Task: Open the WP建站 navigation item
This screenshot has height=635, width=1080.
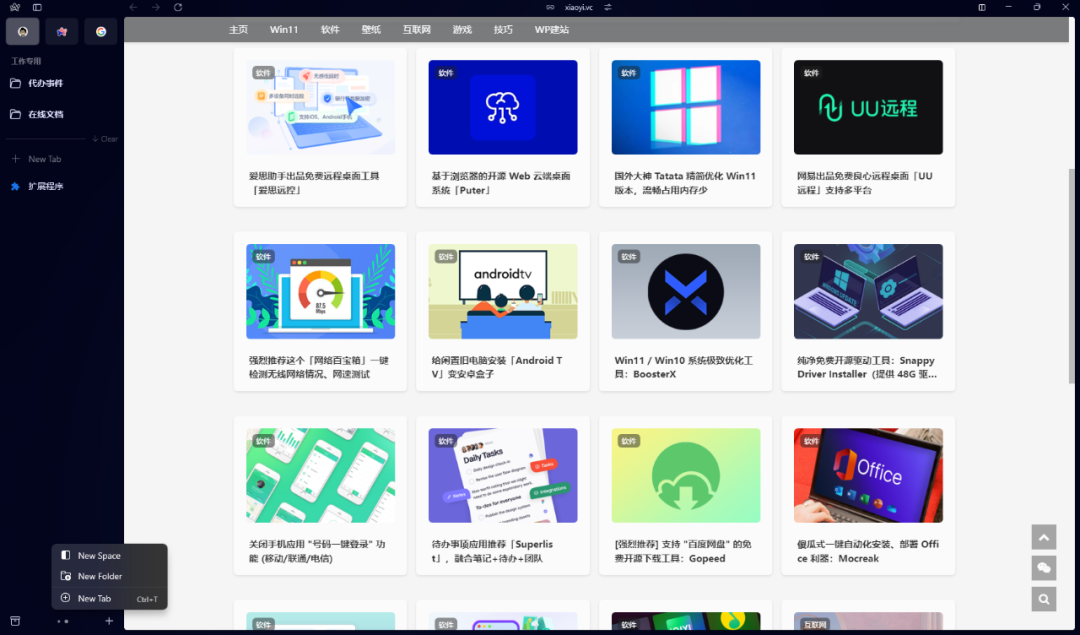Action: [552, 30]
